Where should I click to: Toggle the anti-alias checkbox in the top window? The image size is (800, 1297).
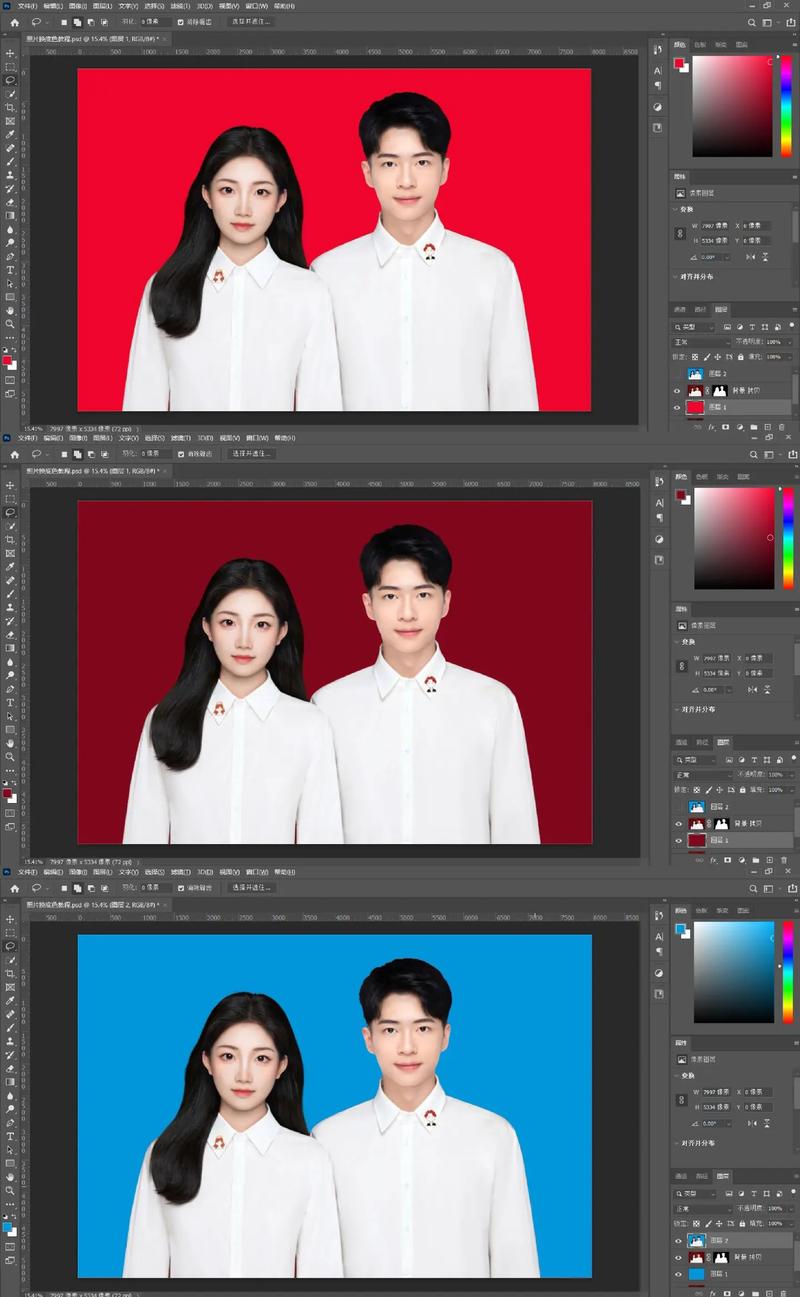[180, 21]
